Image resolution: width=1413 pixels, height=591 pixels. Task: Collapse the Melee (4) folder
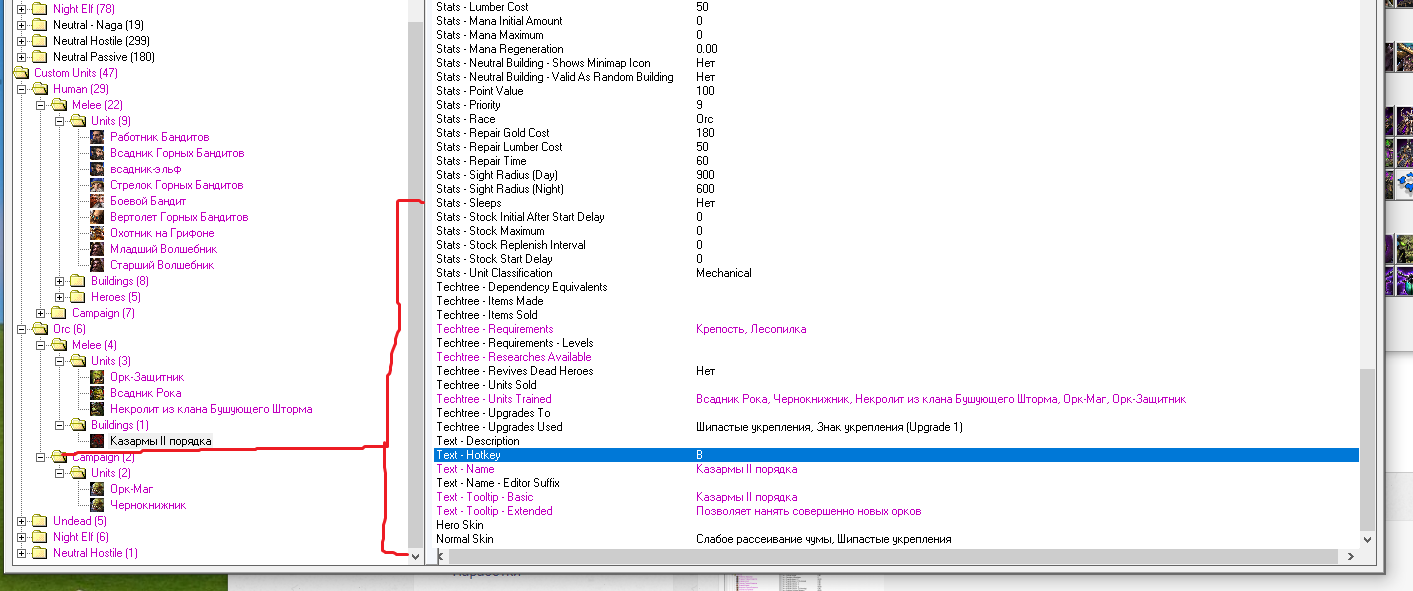[x=41, y=345]
